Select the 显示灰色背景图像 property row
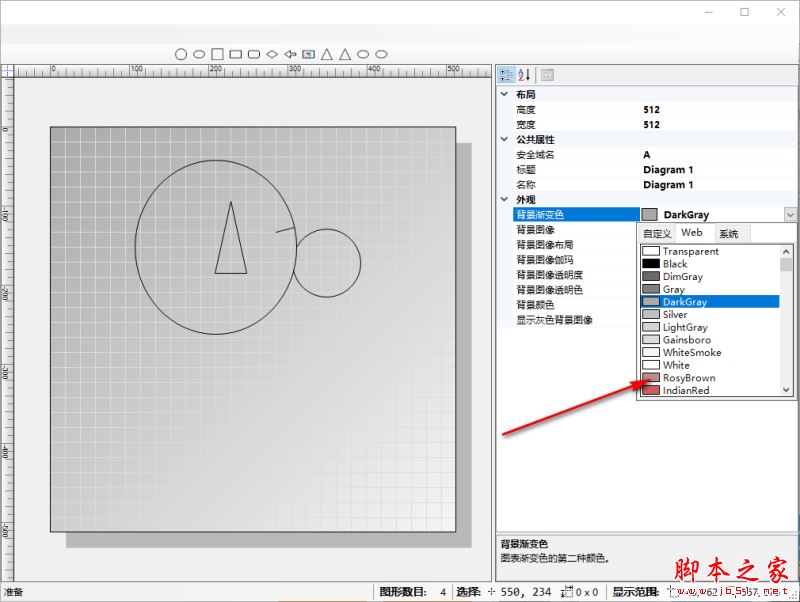Viewport: 800px width, 602px height. [x=577, y=320]
